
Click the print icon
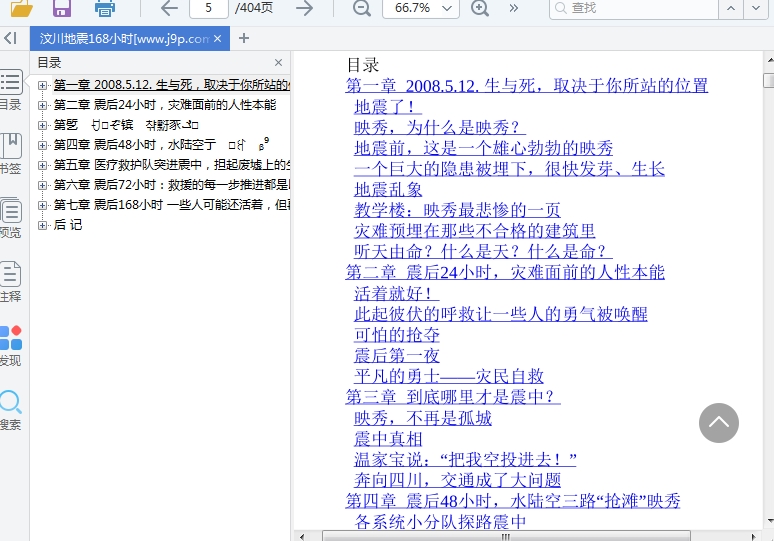[104, 9]
